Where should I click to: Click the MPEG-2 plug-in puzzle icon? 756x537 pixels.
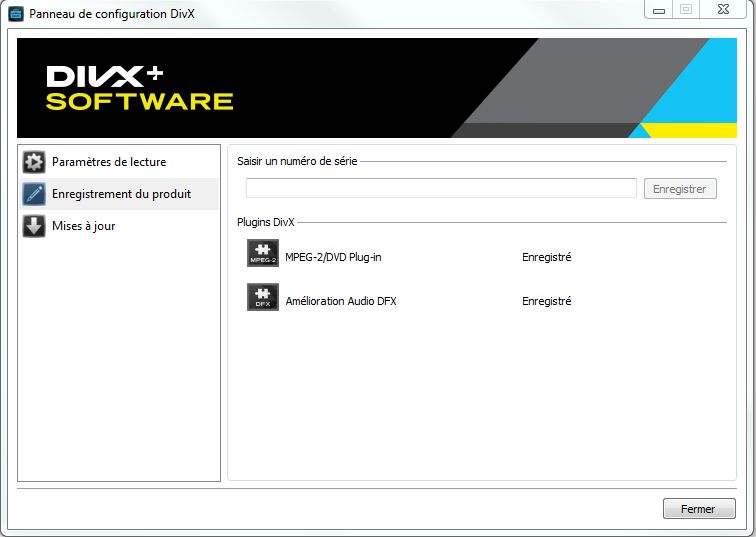(263, 253)
